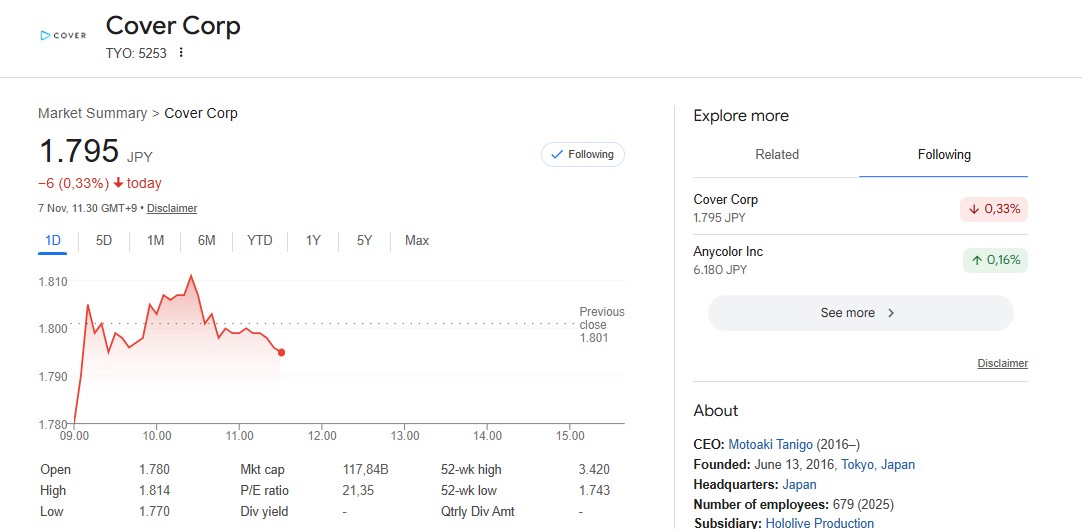Click the P/E ratio value 21,35

click(358, 490)
